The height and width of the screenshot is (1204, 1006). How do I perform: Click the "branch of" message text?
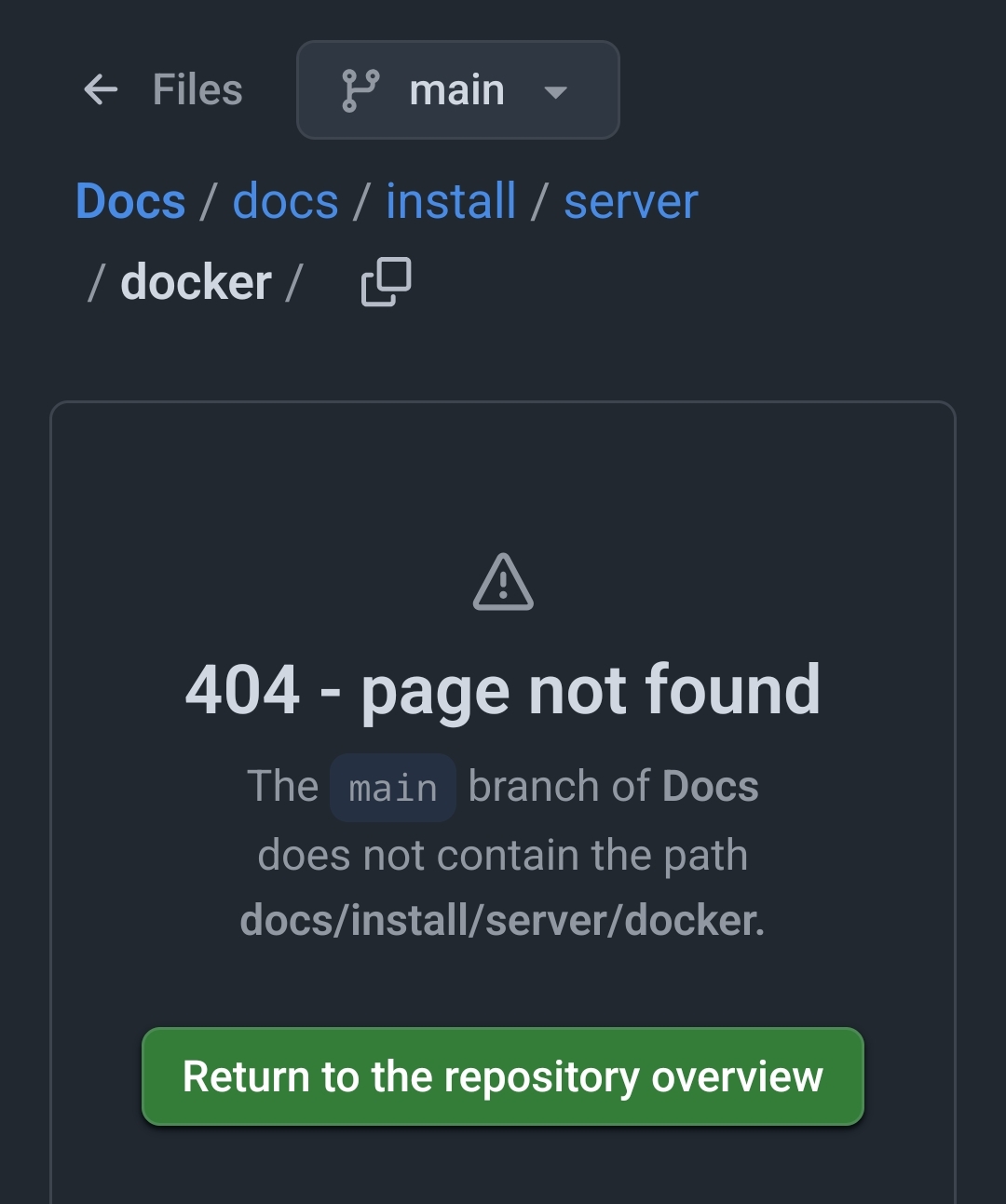pos(559,787)
